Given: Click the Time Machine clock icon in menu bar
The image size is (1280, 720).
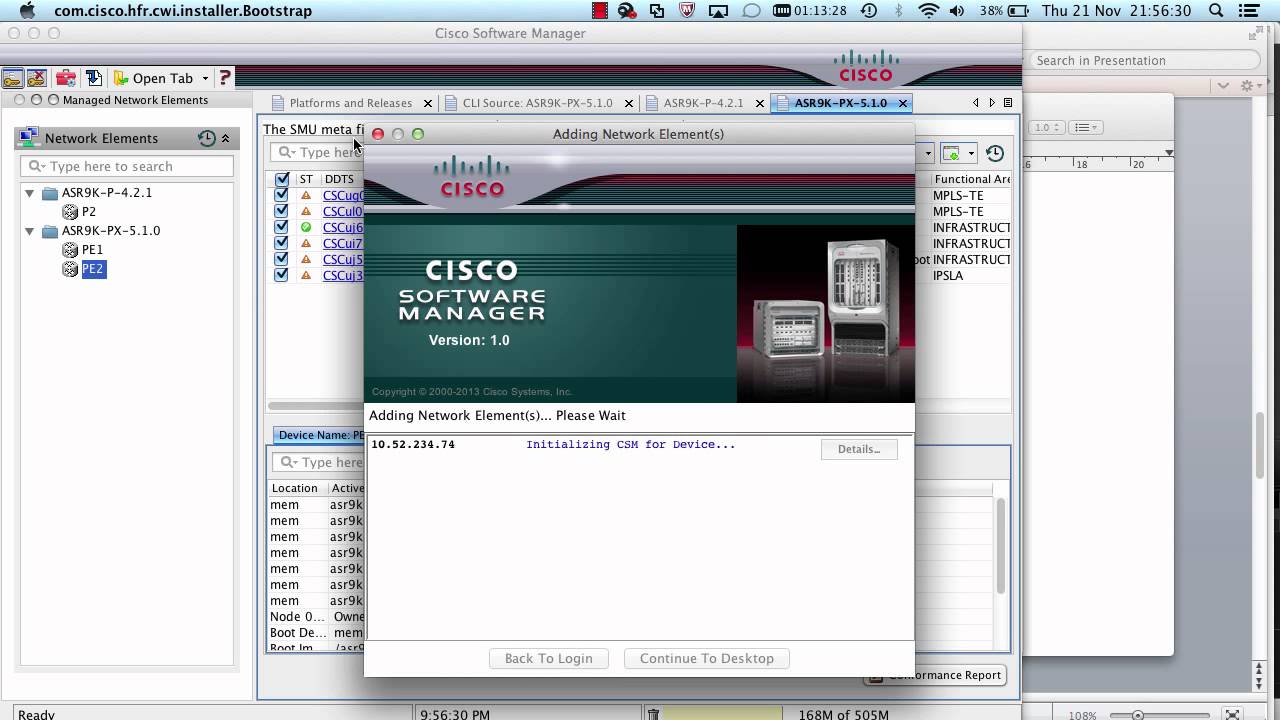Looking at the screenshot, I should [x=869, y=11].
